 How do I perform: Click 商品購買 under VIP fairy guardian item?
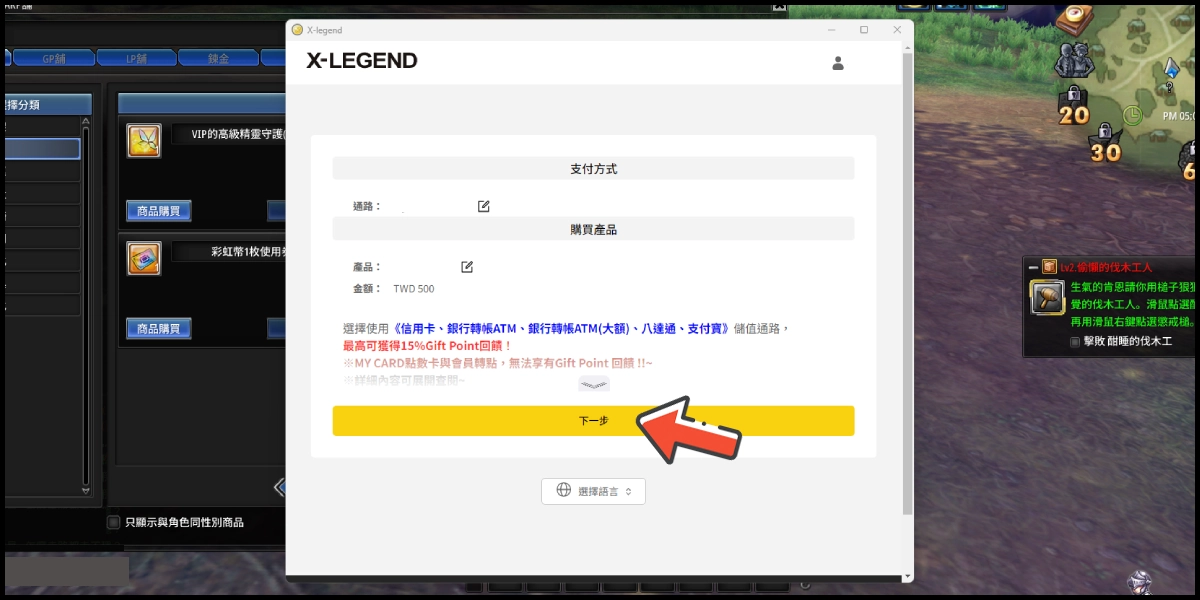pyautogui.click(x=159, y=211)
